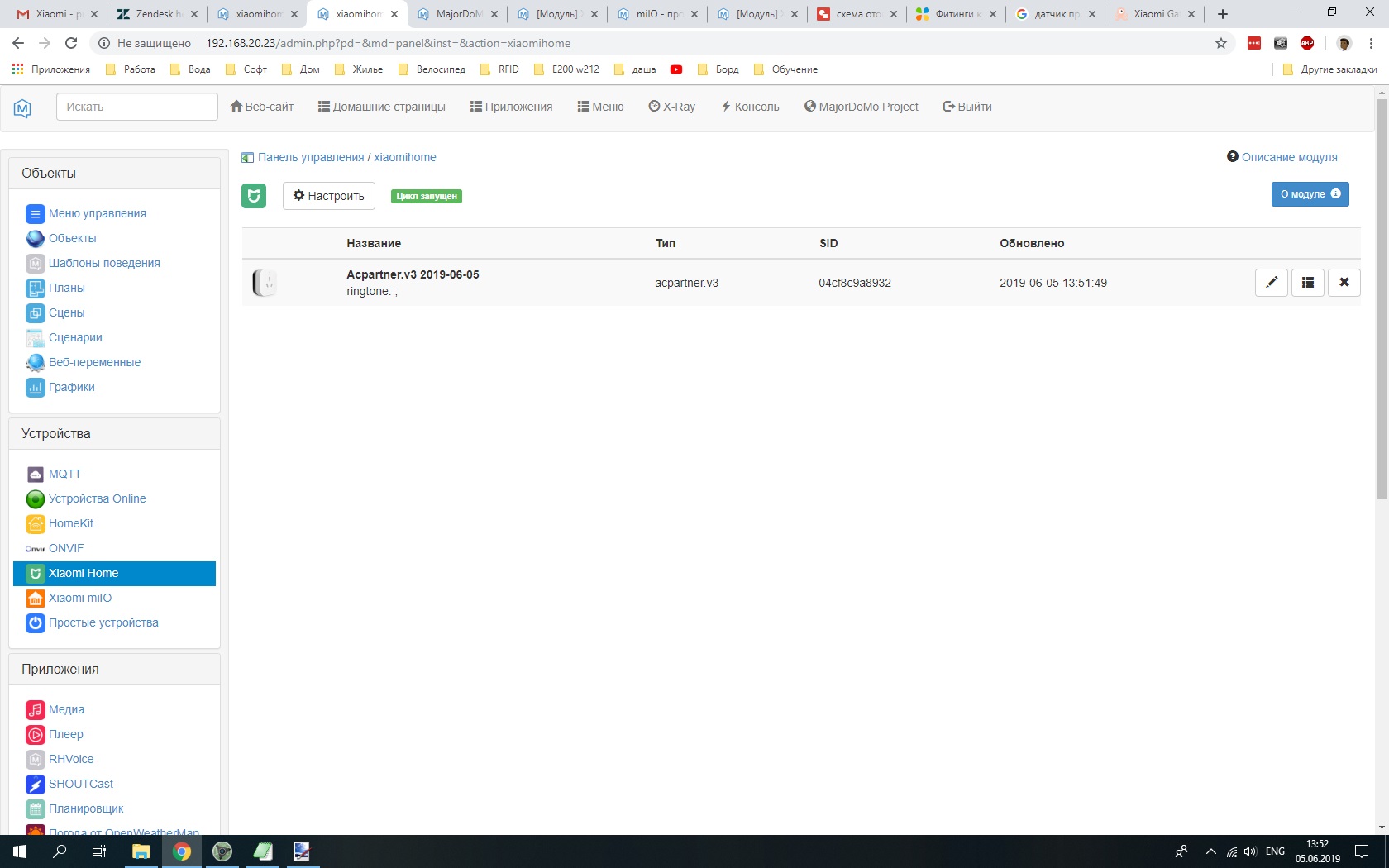Screen dimensions: 1389x868
Task: Switch to the miIO browser tab
Action: click(657, 14)
